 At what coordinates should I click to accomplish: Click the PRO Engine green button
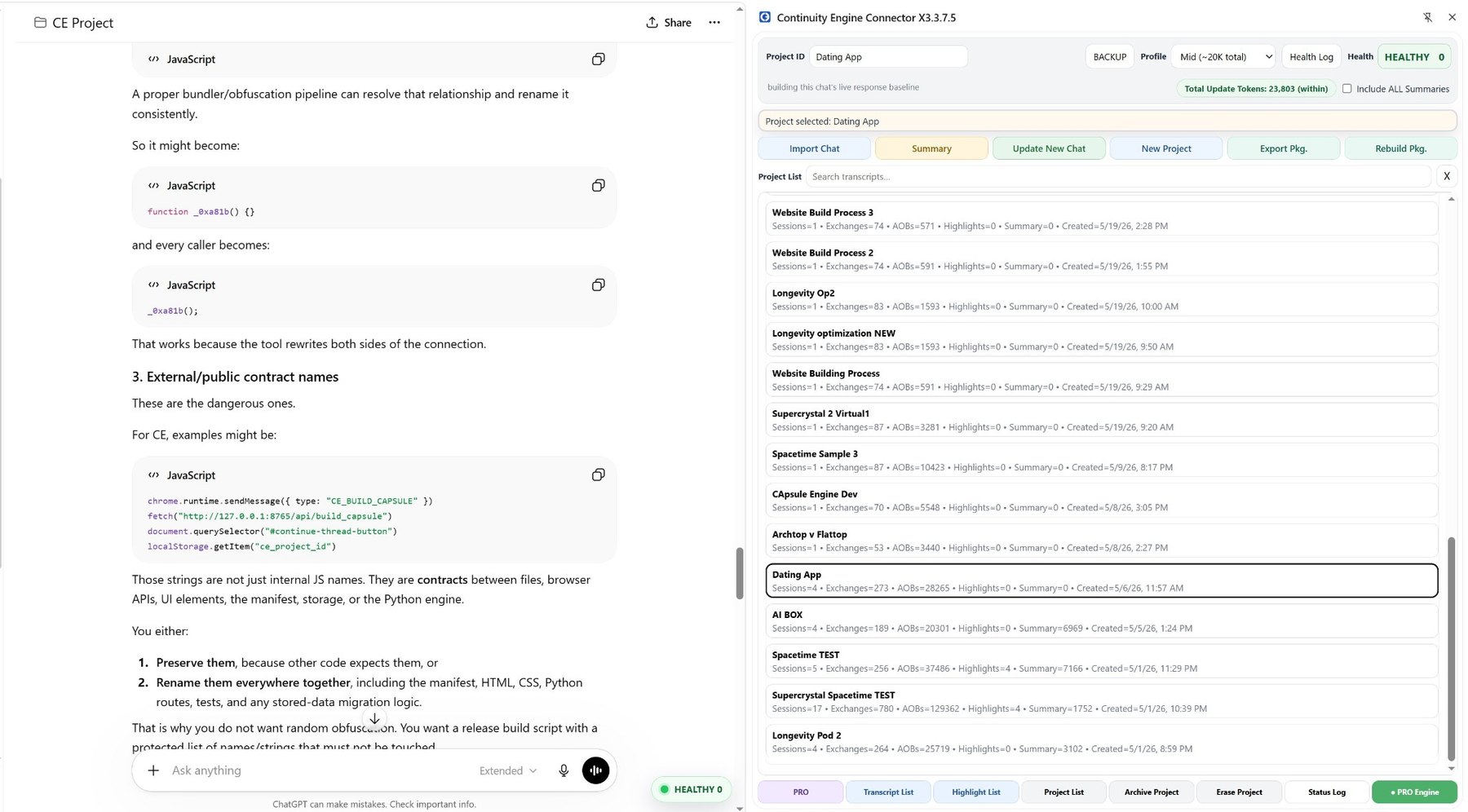[x=1414, y=792]
